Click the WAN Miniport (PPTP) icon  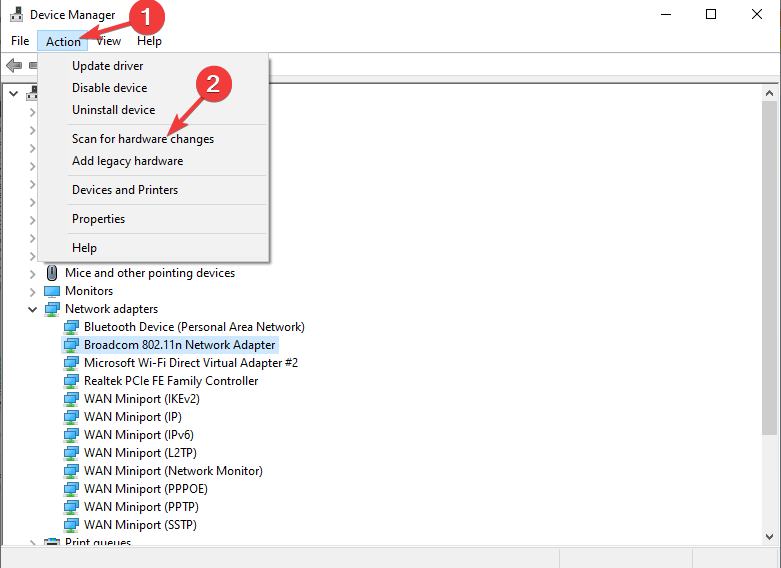point(71,506)
